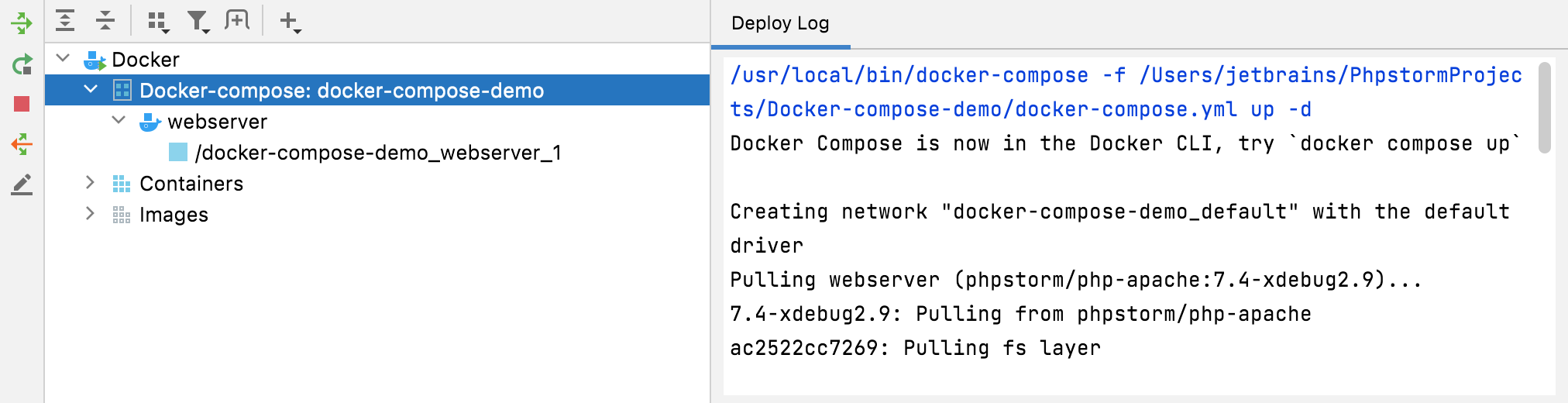Click the edit configuration pencil icon
The image size is (1568, 403).
[22, 184]
